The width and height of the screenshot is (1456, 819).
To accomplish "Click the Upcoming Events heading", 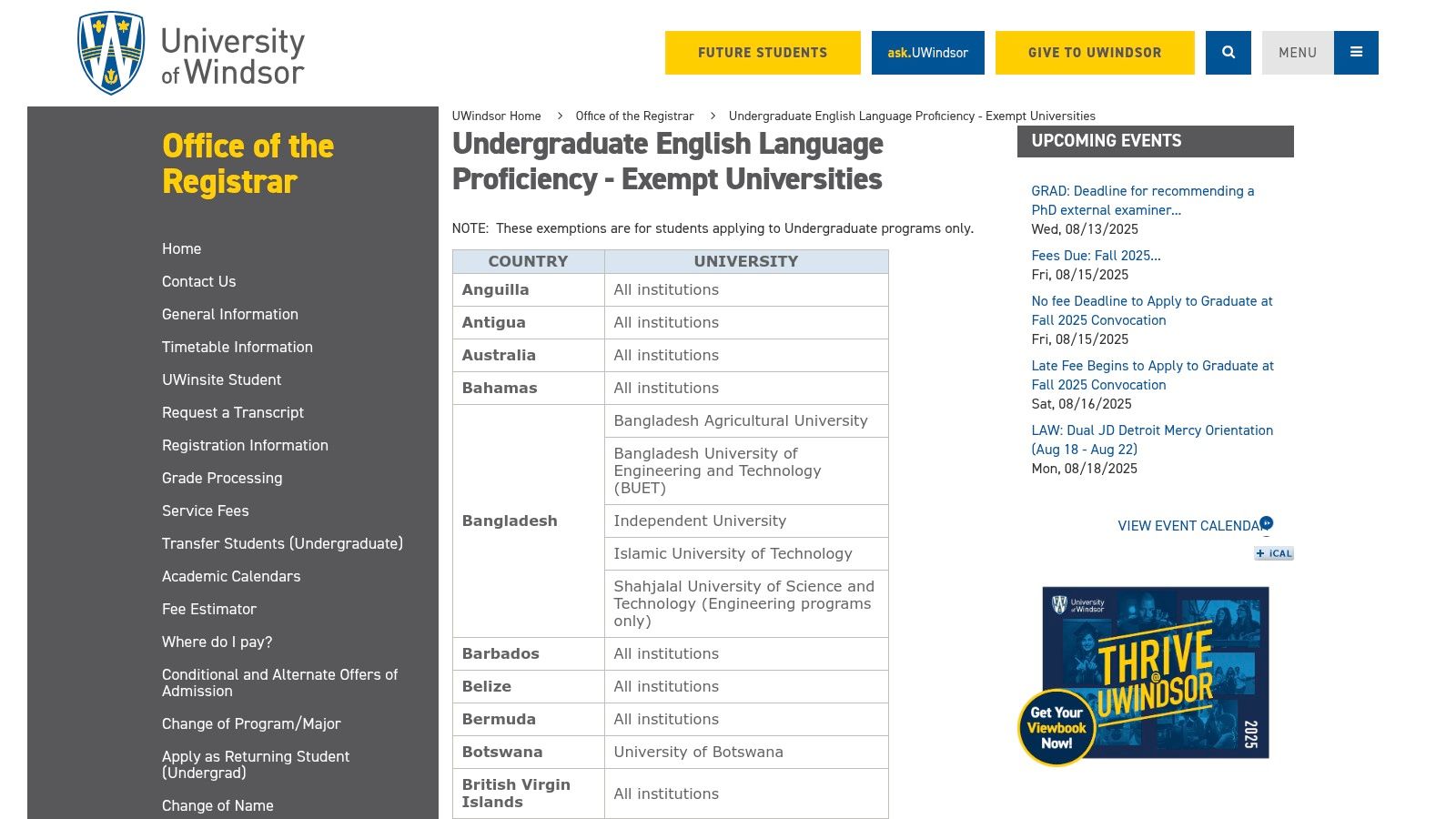I will [x=1155, y=141].
